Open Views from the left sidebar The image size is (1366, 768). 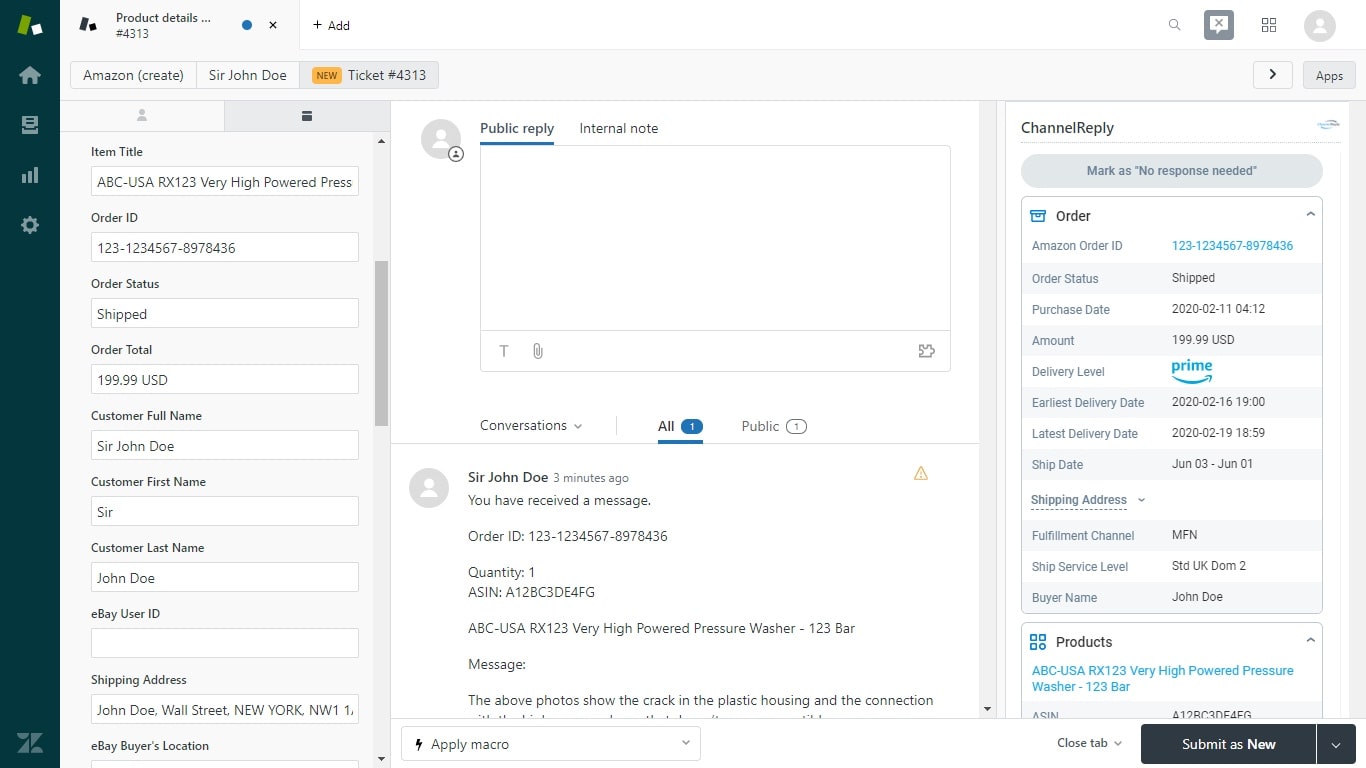tap(29, 125)
